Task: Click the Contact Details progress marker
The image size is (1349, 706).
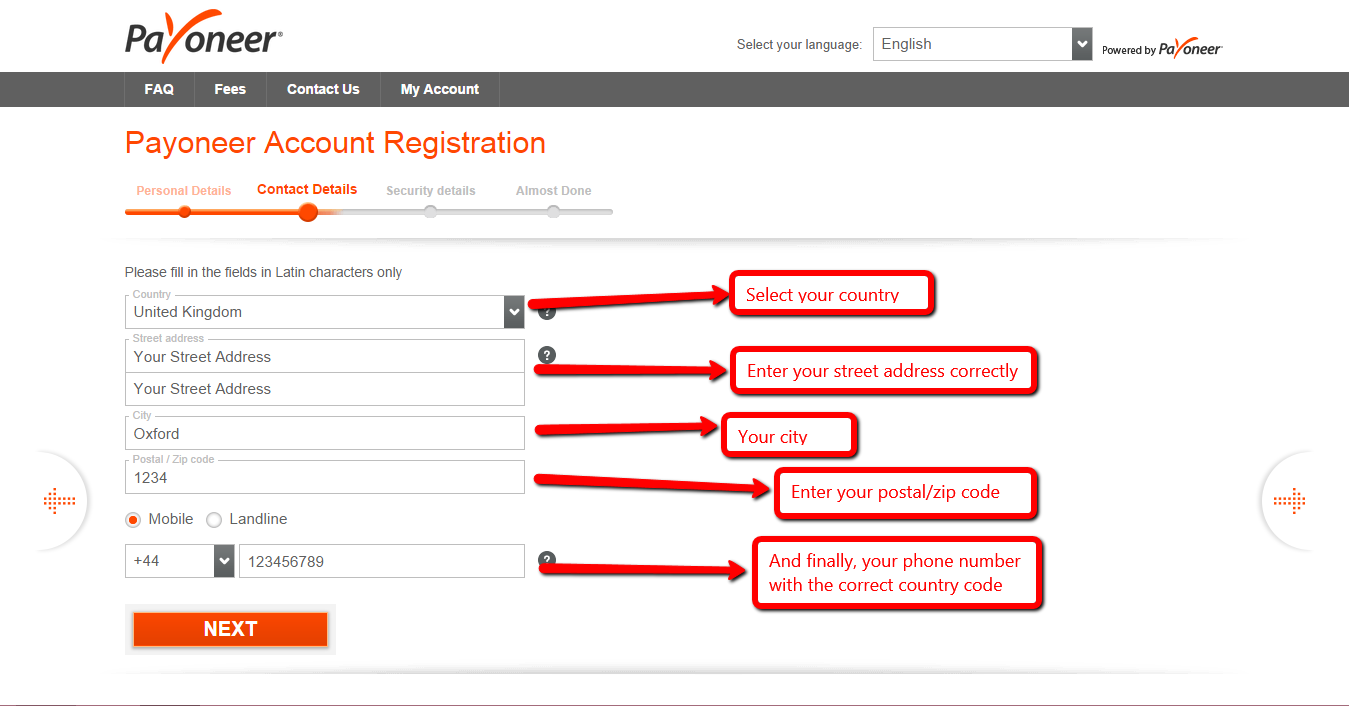Action: (x=307, y=212)
